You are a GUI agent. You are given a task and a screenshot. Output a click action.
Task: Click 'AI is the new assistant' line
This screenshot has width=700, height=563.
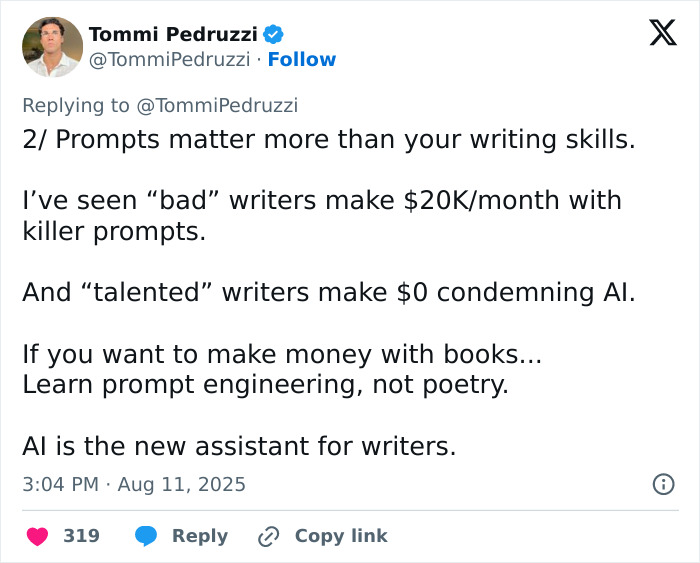click(238, 447)
